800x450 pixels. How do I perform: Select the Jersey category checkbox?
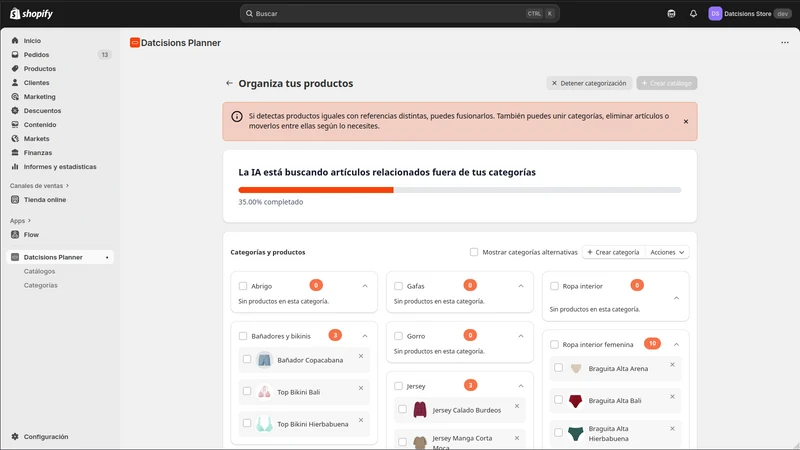click(x=398, y=386)
